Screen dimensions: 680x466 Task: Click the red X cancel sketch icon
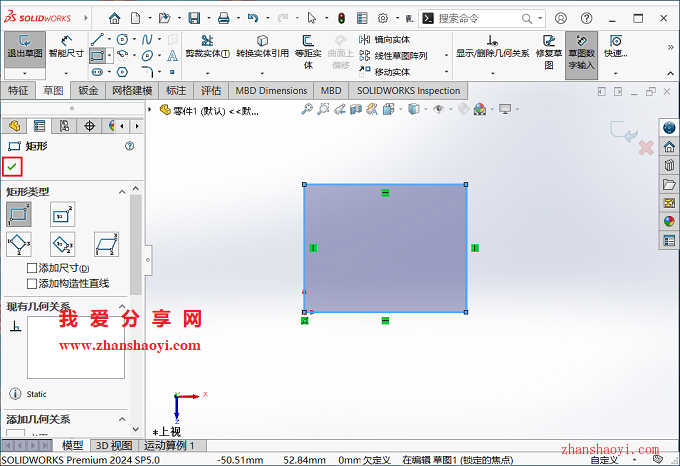coord(646,148)
